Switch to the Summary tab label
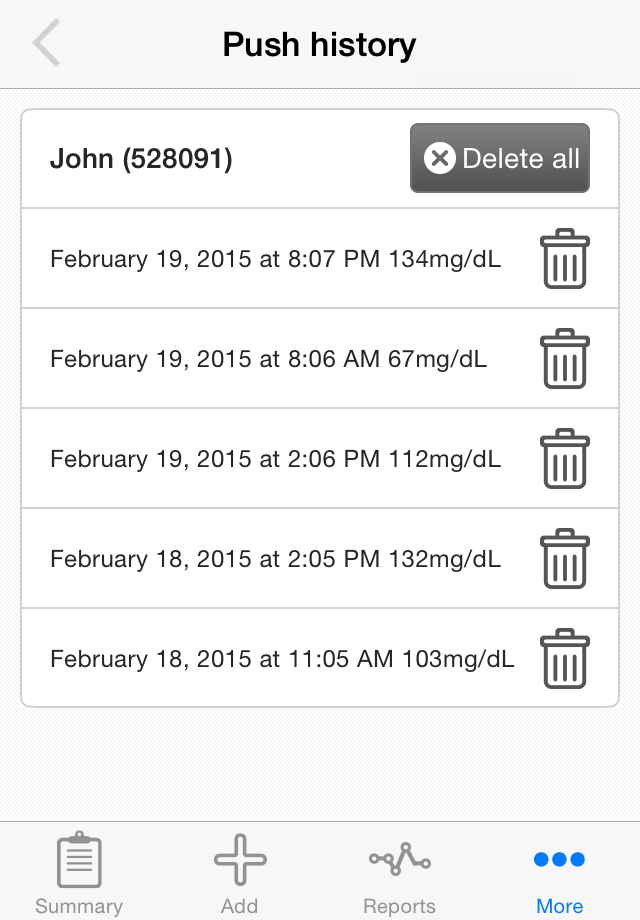The height and width of the screenshot is (920, 640). 79,906
